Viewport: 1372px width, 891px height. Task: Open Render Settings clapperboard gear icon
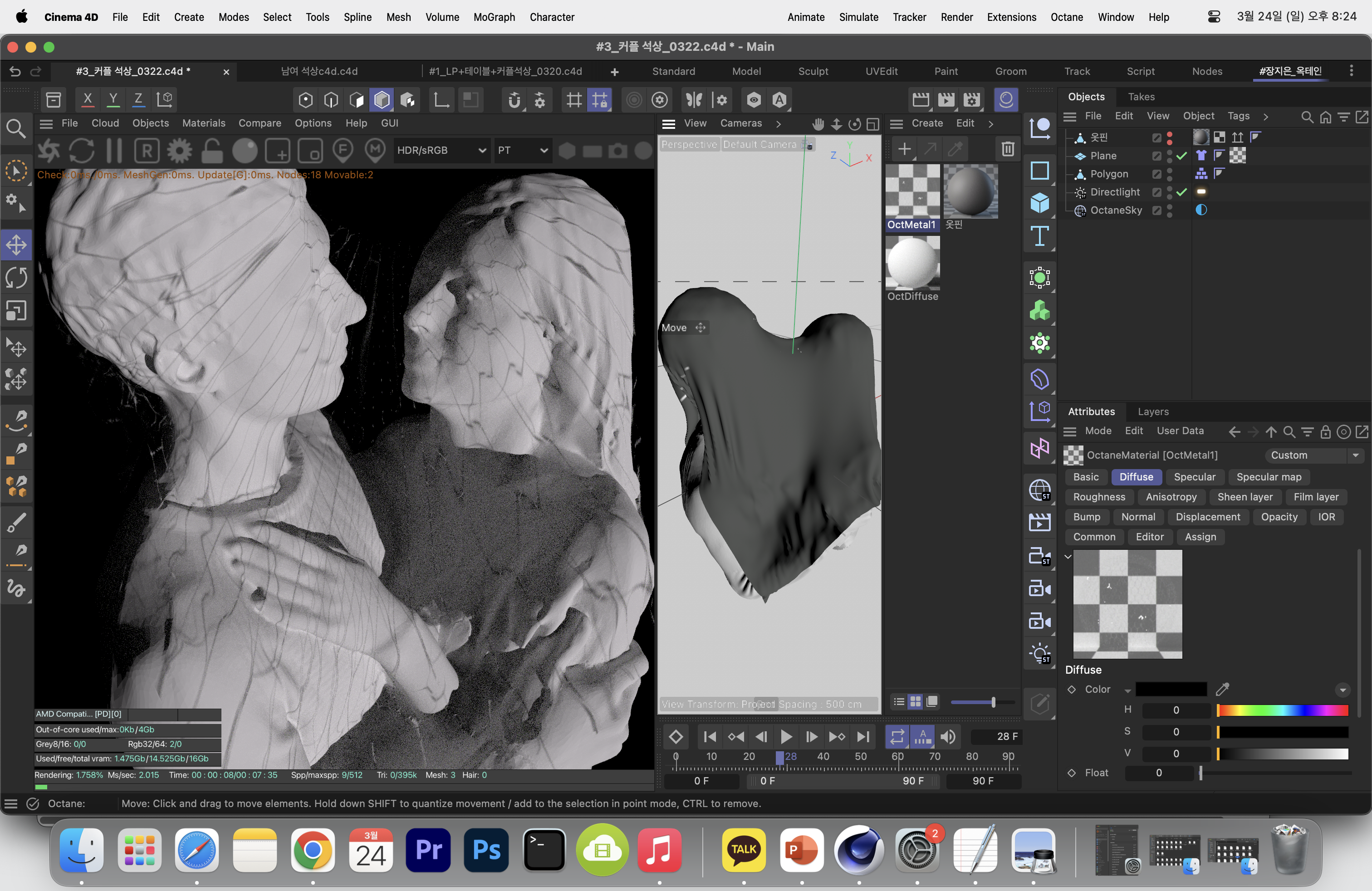(x=971, y=100)
